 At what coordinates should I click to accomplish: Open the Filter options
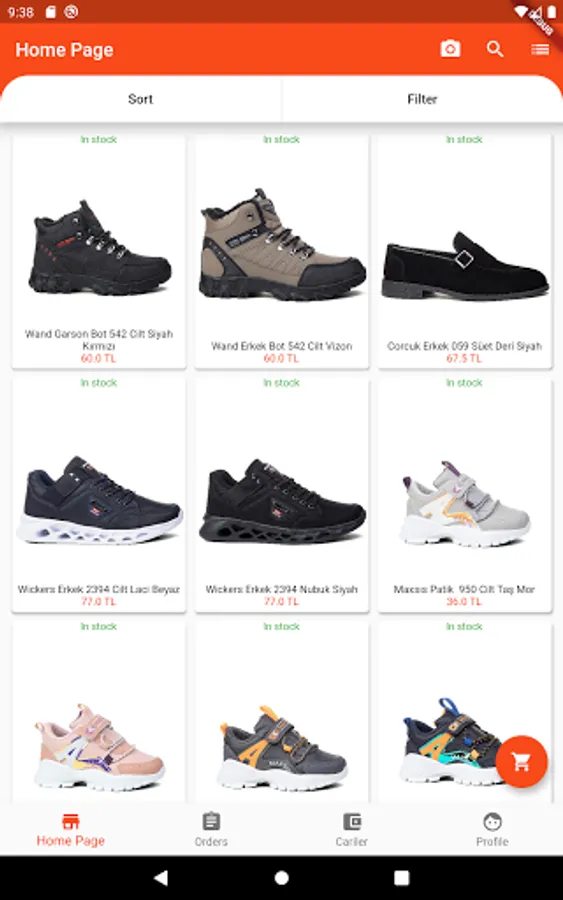click(422, 99)
